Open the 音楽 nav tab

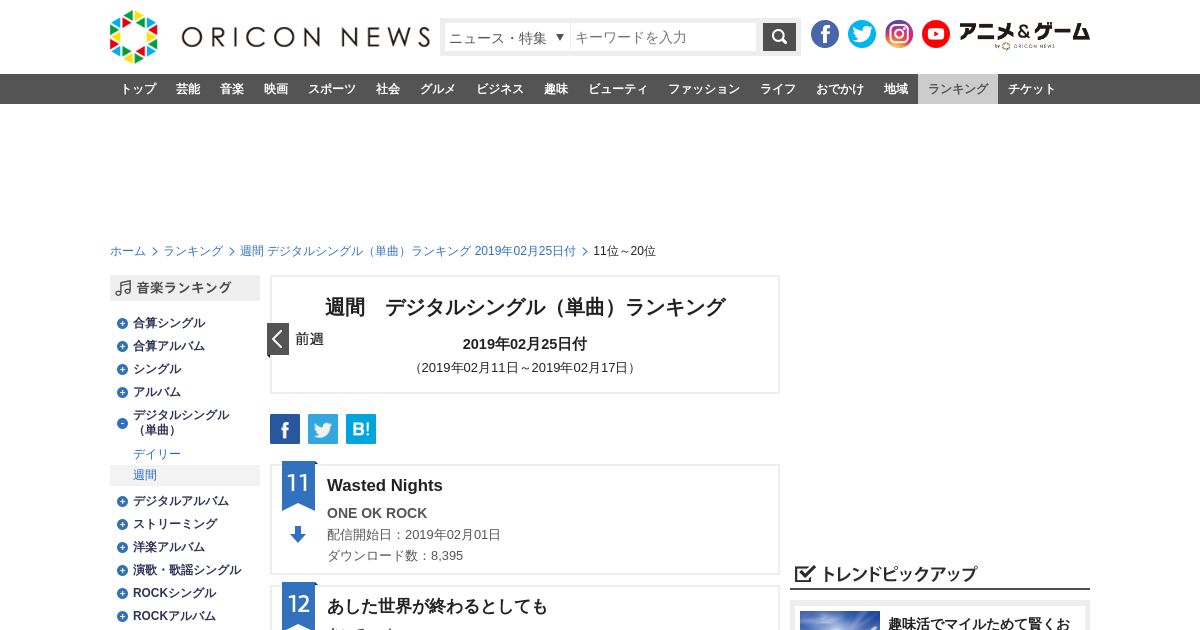[x=232, y=89]
